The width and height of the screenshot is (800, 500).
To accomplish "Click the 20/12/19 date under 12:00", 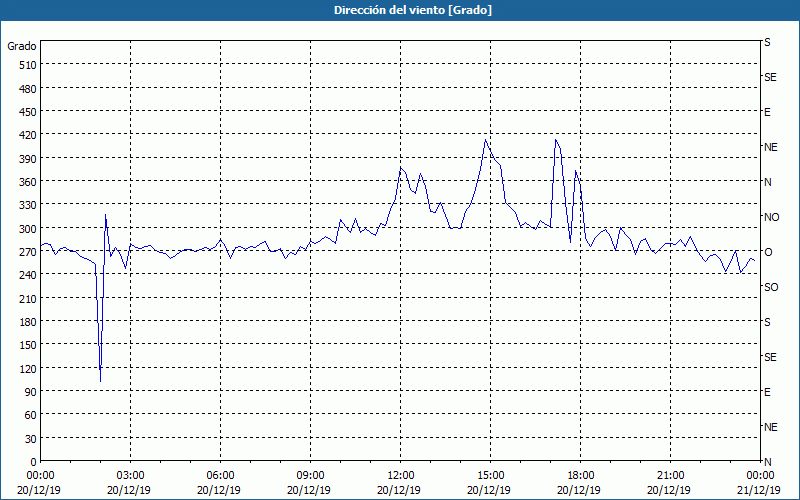I will tap(399, 490).
